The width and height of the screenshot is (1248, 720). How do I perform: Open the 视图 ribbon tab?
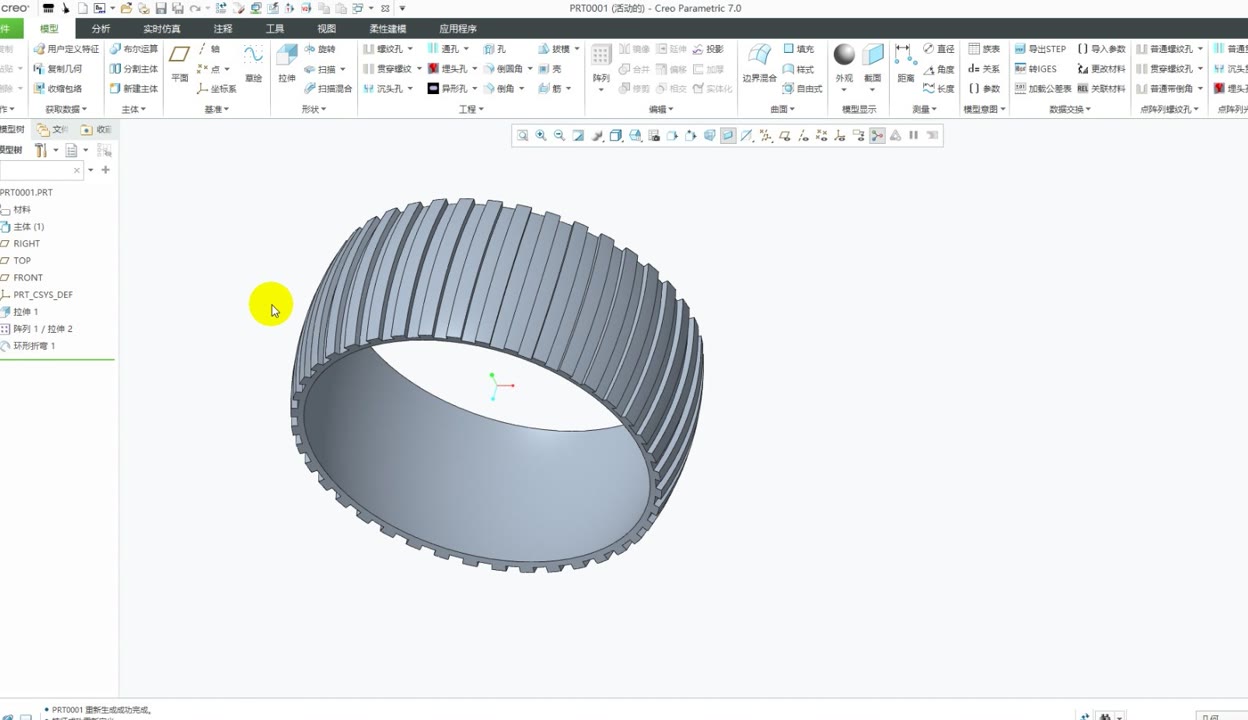327,29
